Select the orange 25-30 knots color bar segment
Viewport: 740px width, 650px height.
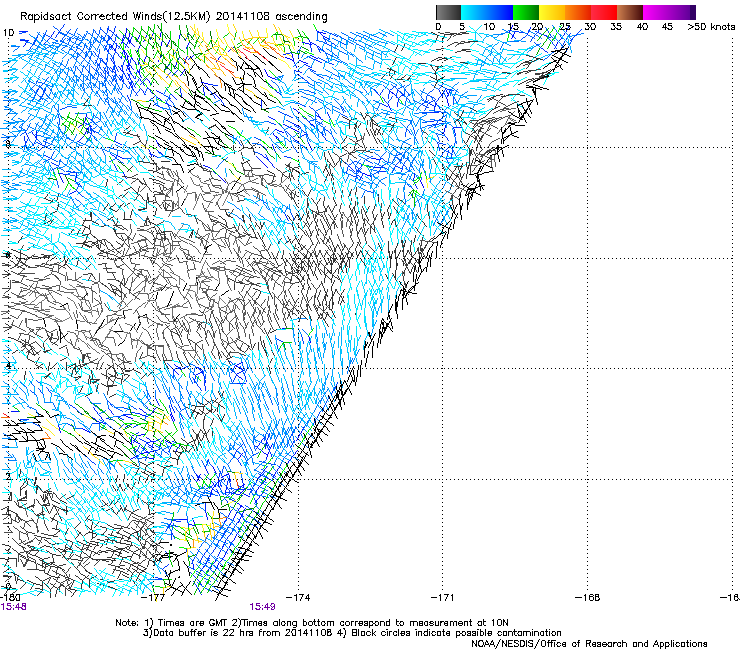[x=577, y=12]
